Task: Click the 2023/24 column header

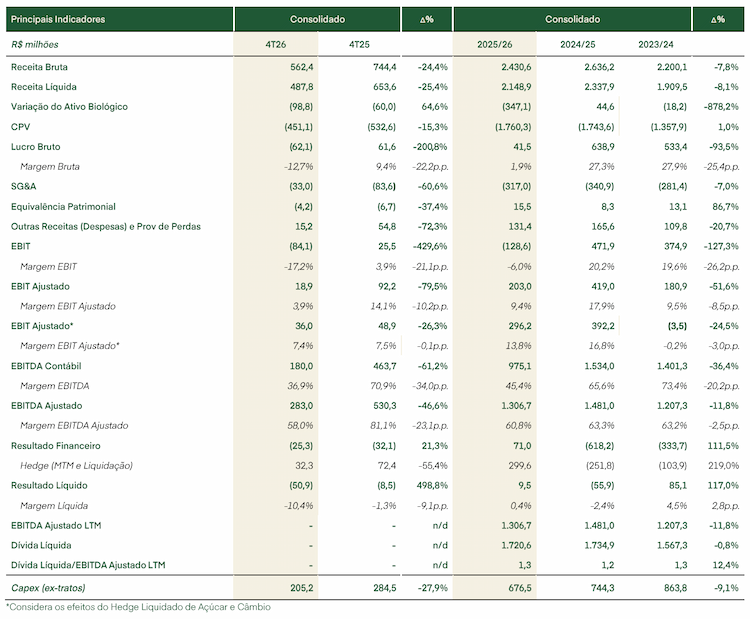Action: coord(655,44)
